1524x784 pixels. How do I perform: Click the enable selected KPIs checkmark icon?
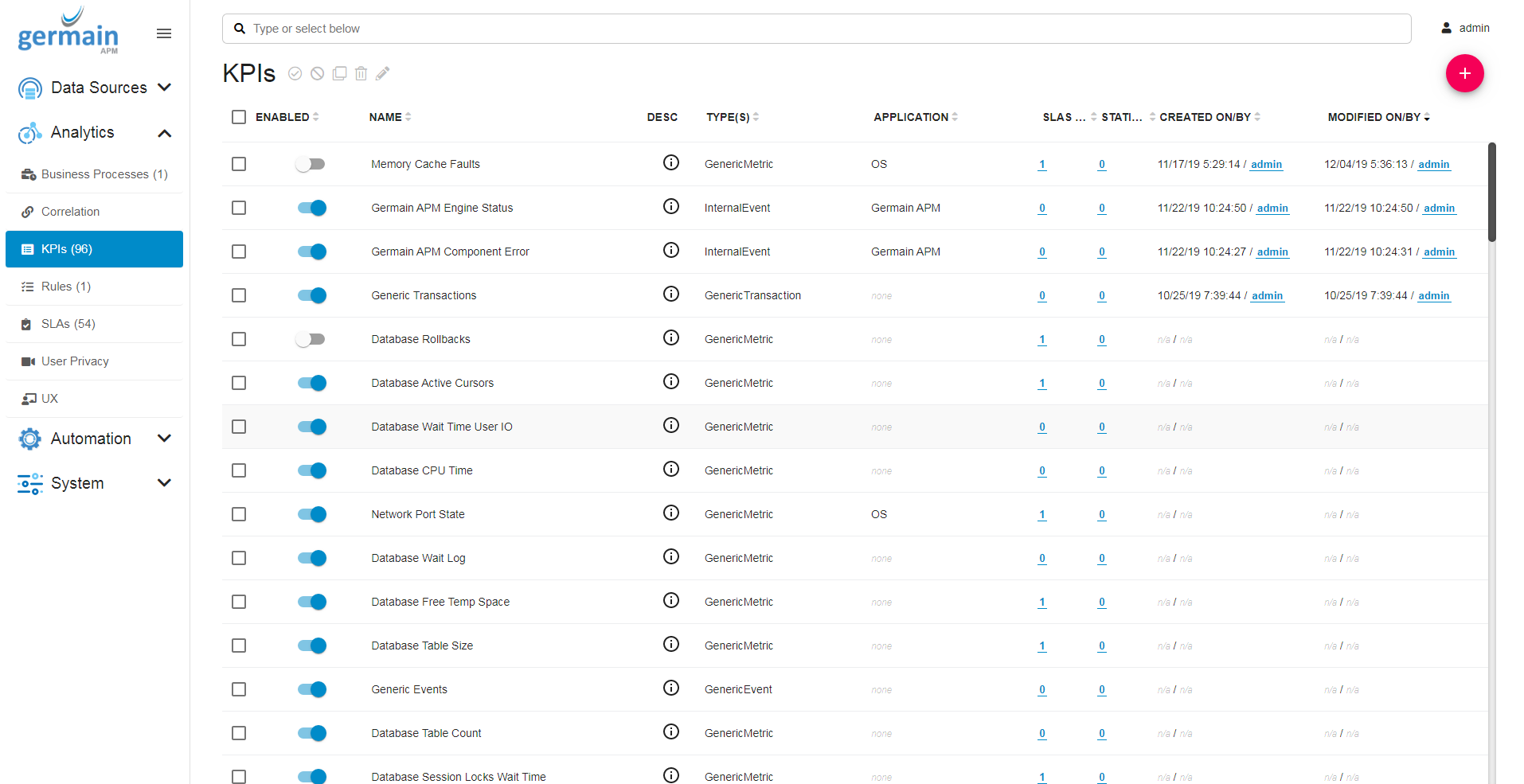295,73
